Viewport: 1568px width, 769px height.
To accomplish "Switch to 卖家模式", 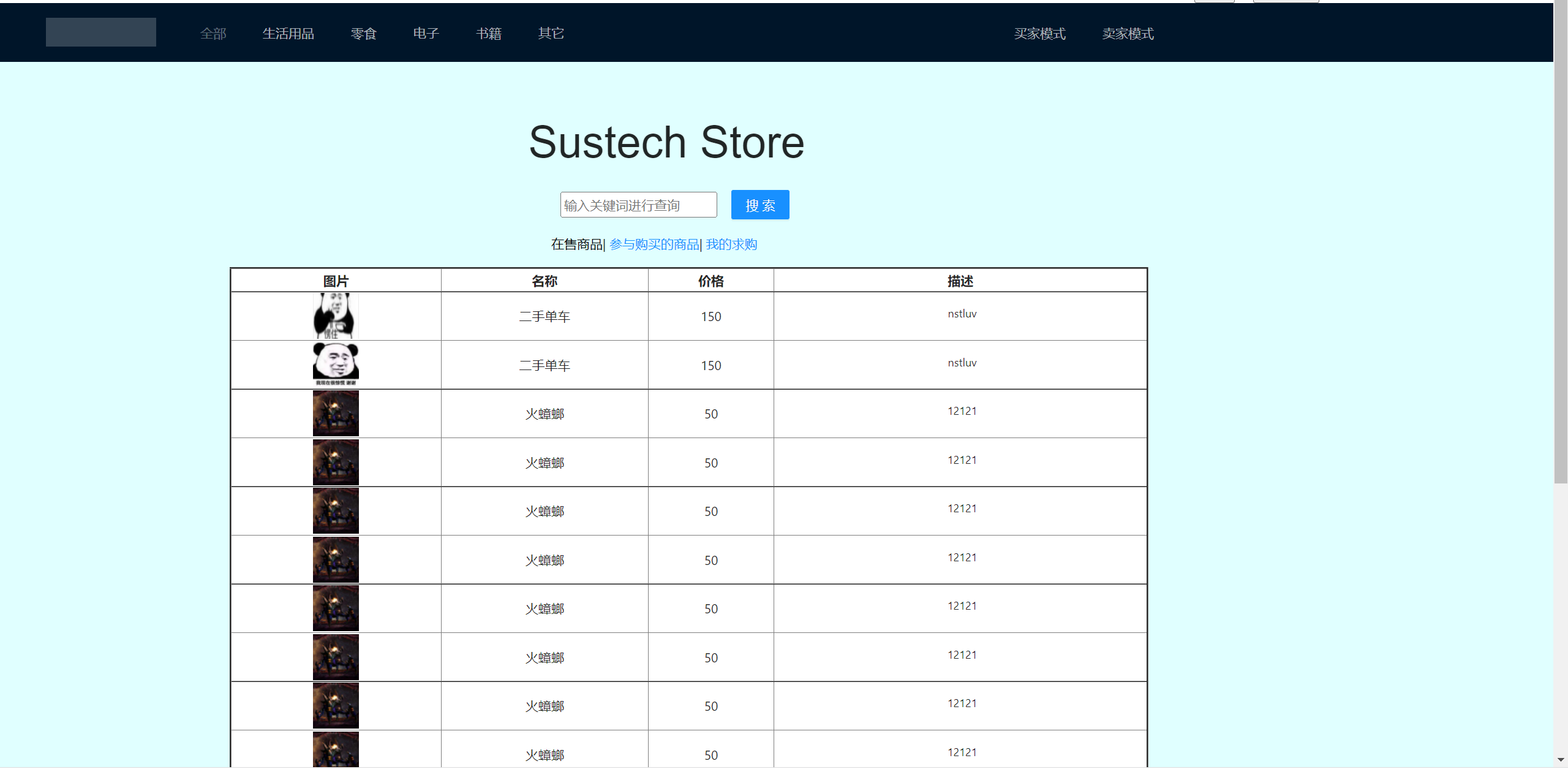I will (1128, 34).
